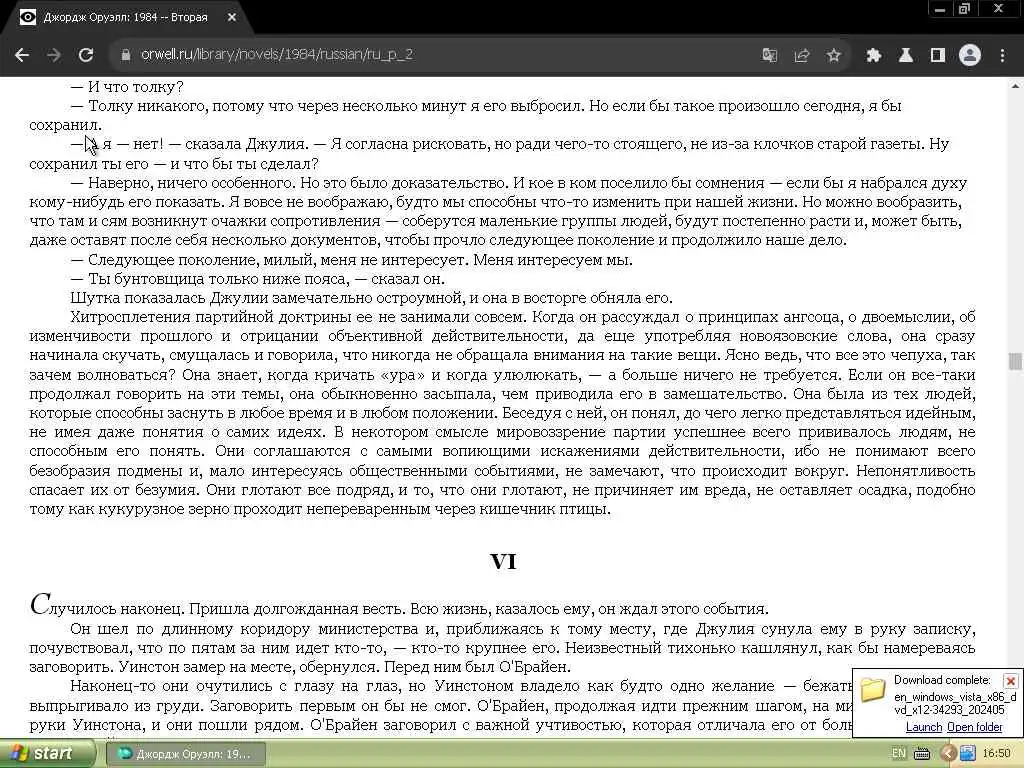The image size is (1024, 768).
Task: Click the downloaded file name en_windows_vista
Action: (x=955, y=703)
